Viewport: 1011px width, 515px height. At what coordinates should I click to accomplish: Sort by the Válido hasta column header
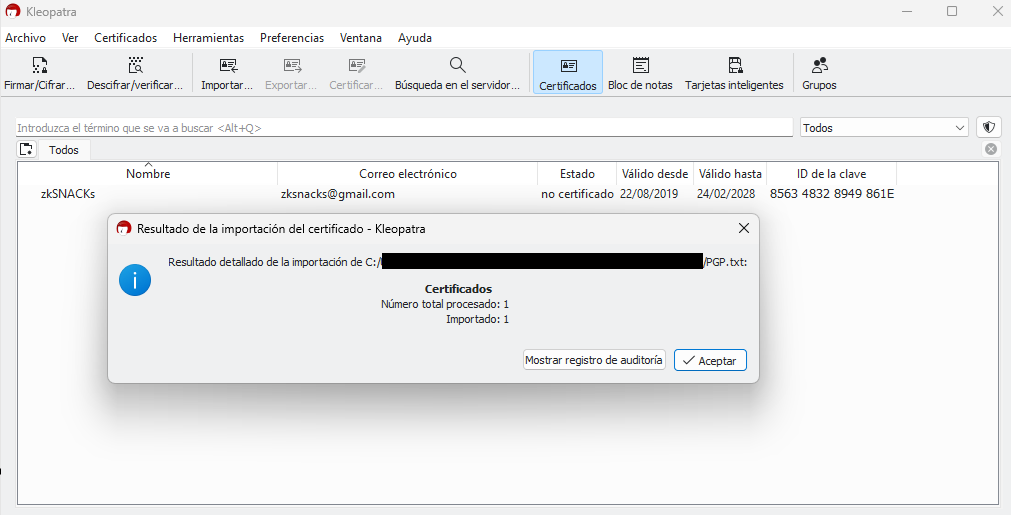click(x=730, y=173)
